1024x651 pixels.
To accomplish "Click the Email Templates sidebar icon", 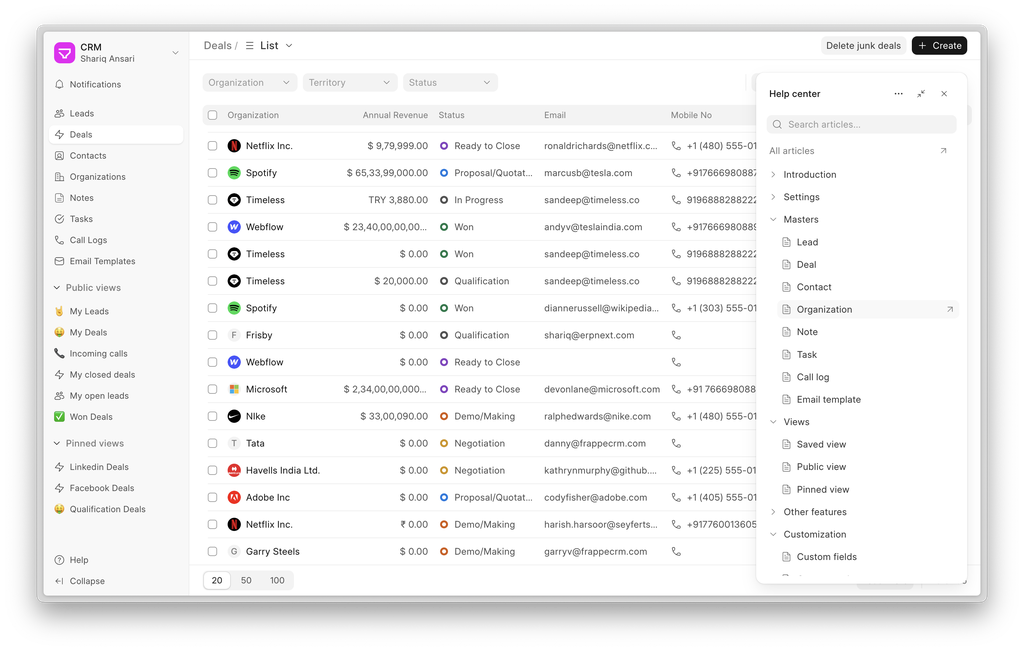I will click(x=60, y=262).
